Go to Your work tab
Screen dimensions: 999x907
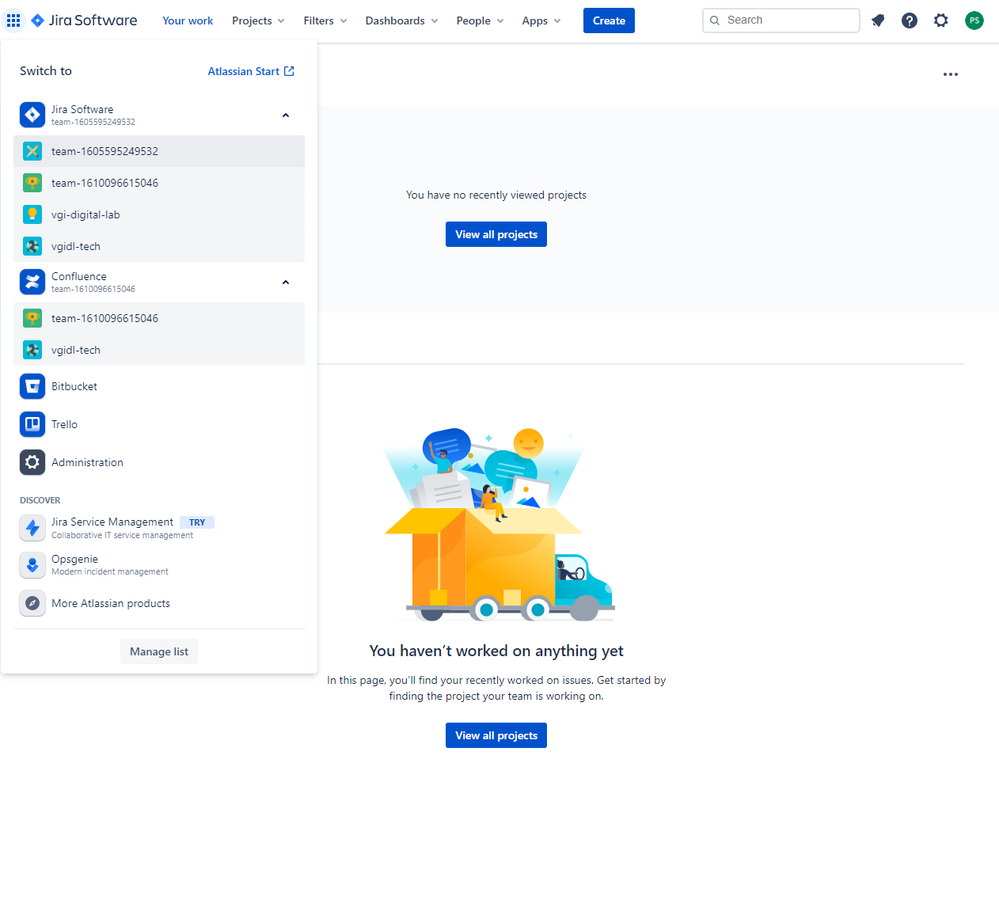[187, 20]
